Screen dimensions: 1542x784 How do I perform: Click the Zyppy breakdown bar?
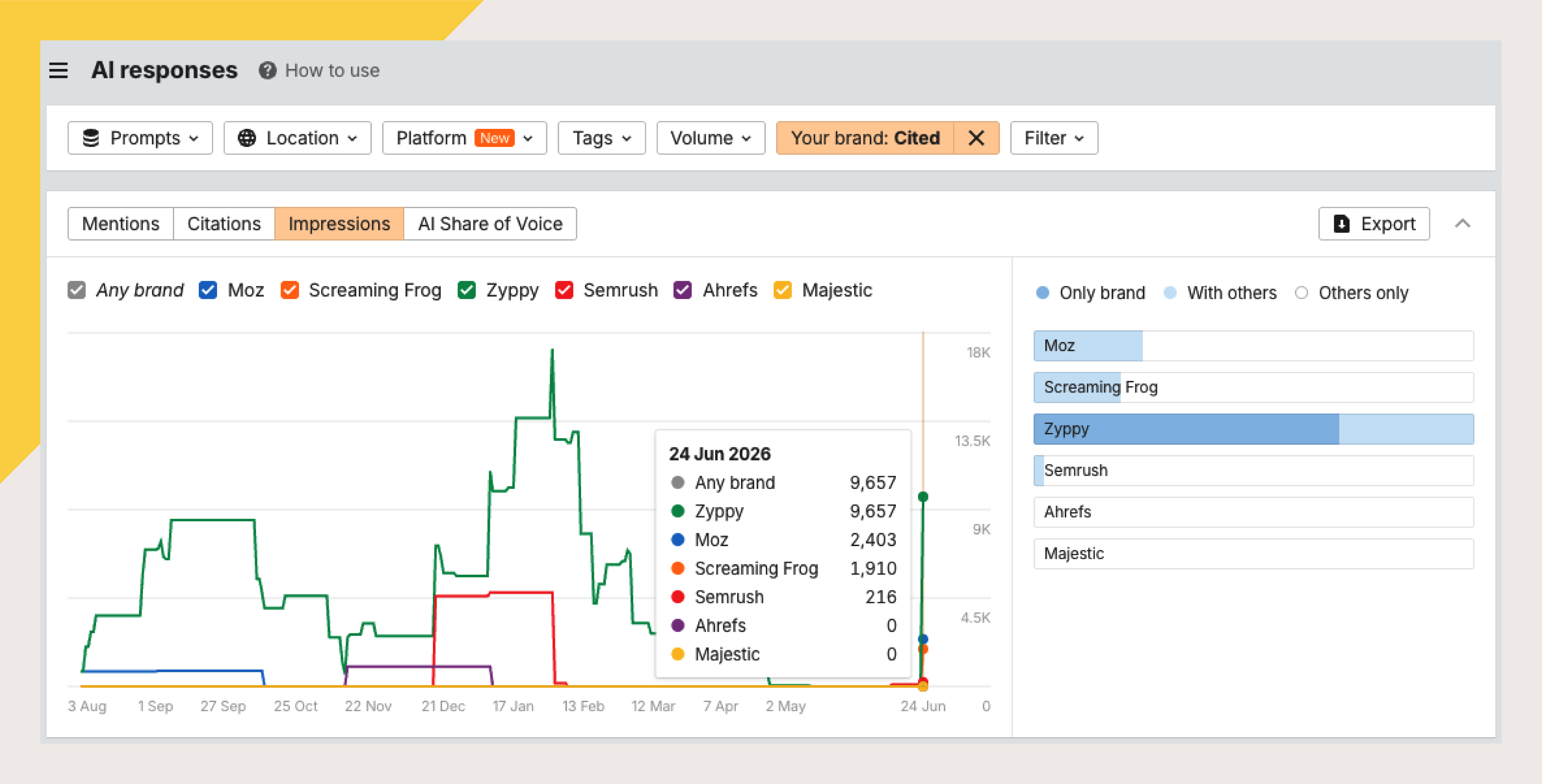tap(1253, 429)
